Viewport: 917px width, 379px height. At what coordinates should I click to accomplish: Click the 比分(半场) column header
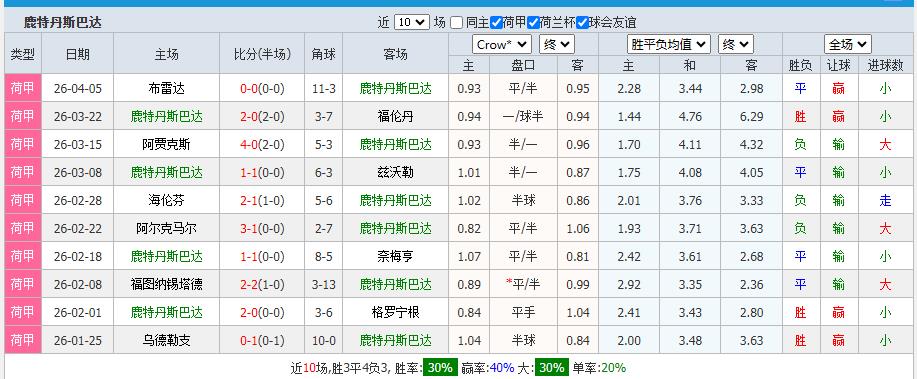pyautogui.click(x=262, y=54)
